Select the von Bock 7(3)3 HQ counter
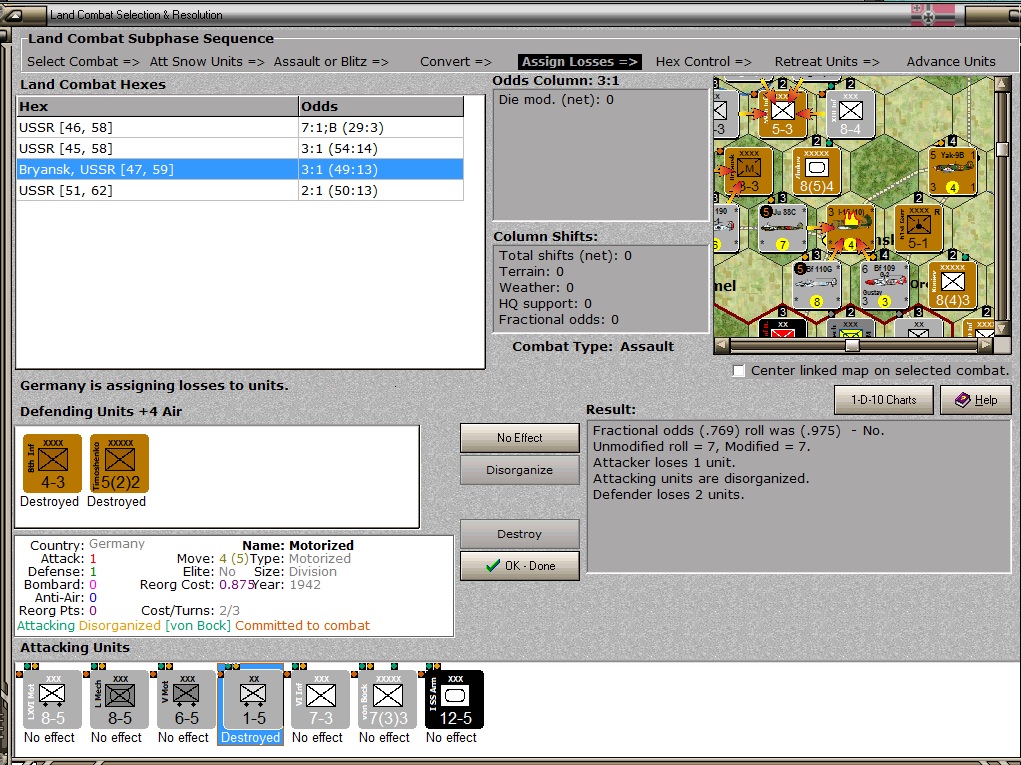The width and height of the screenshot is (1021, 765). click(387, 700)
